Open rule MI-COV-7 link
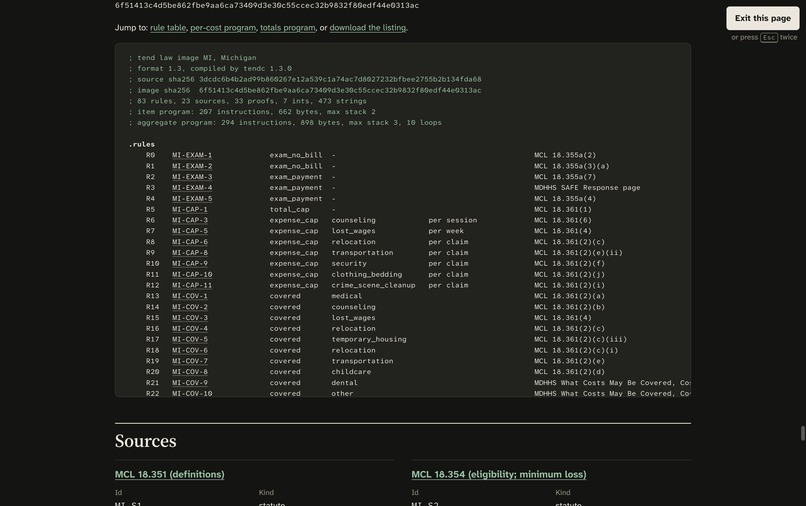806x506 pixels. 190,361
